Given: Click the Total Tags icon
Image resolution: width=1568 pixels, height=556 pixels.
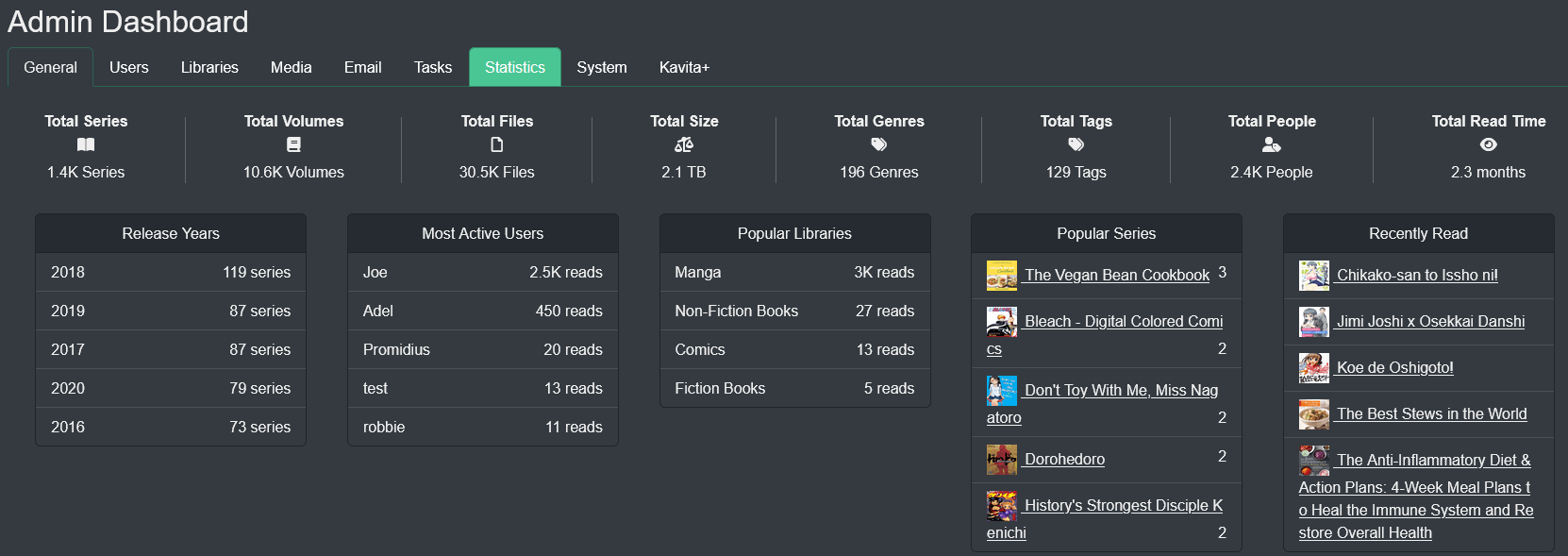Looking at the screenshot, I should pyautogui.click(x=1076, y=144).
